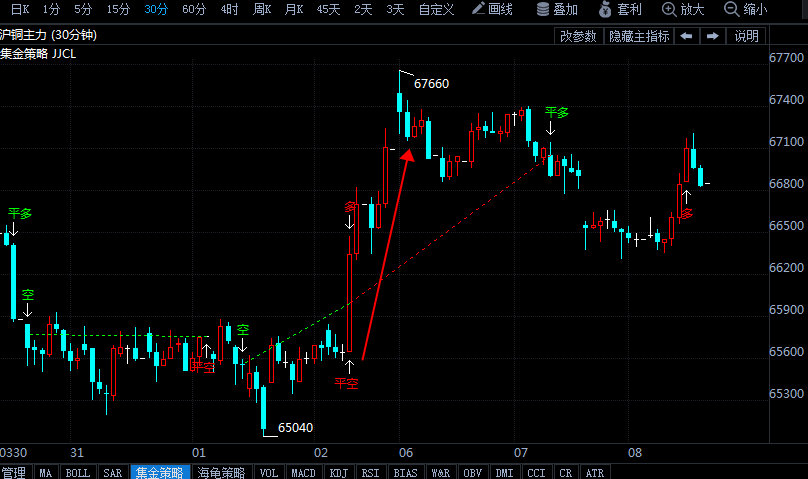Select the W&R indicator tab

coord(441,472)
